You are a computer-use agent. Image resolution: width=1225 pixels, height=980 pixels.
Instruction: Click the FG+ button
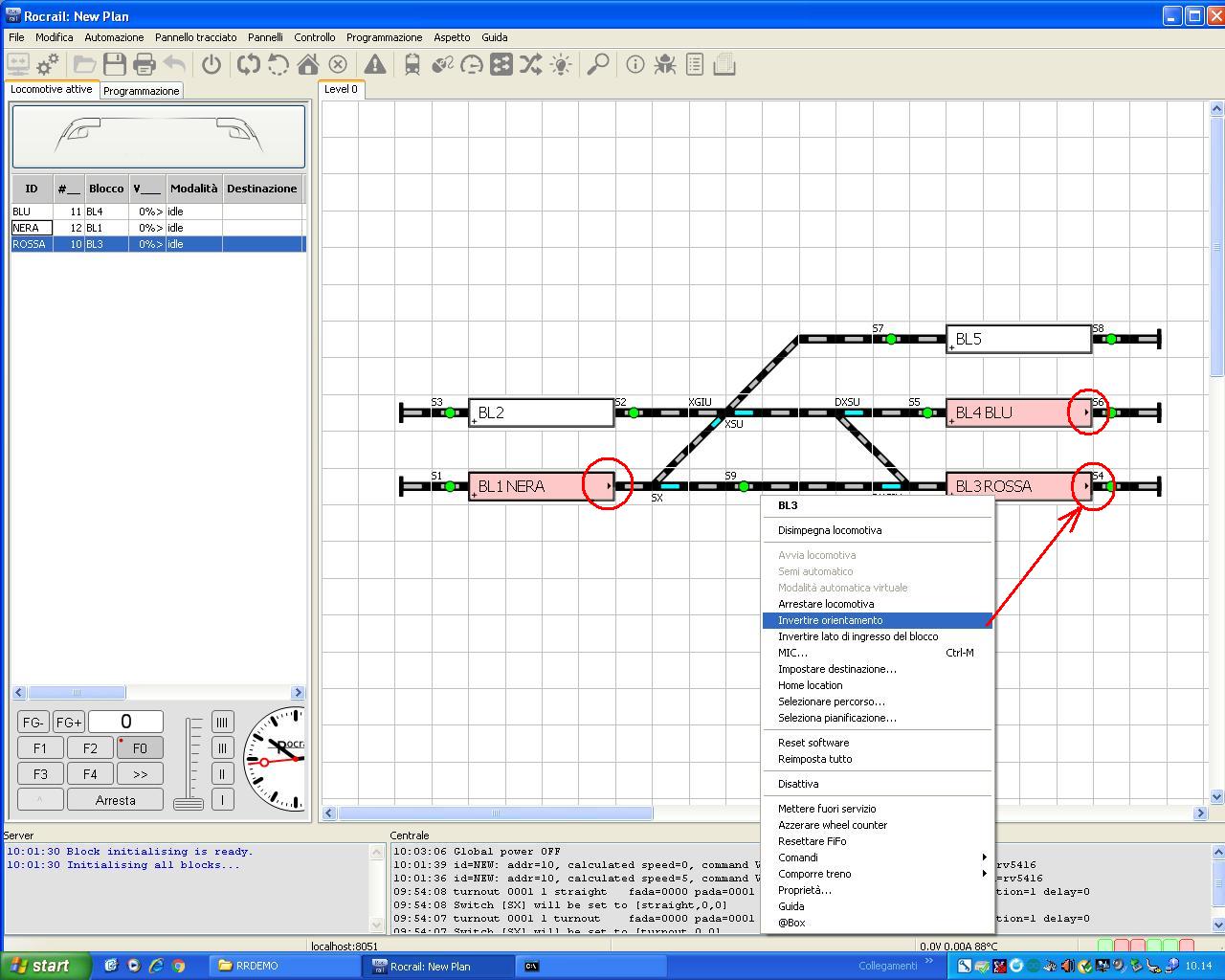68,723
